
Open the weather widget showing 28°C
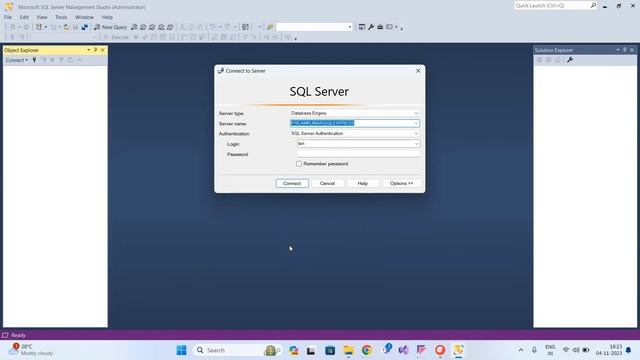(31, 350)
